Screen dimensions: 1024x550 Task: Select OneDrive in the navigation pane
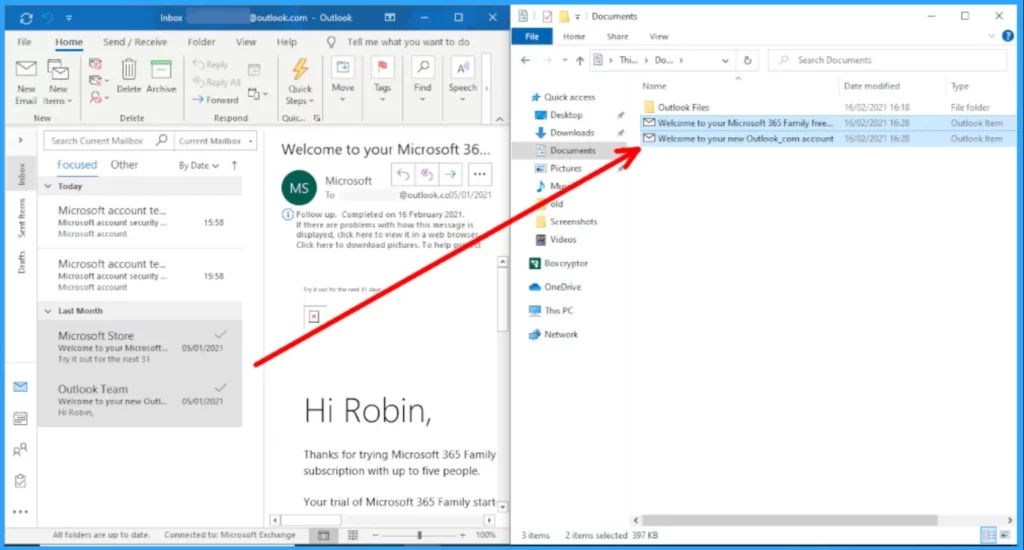pos(562,287)
